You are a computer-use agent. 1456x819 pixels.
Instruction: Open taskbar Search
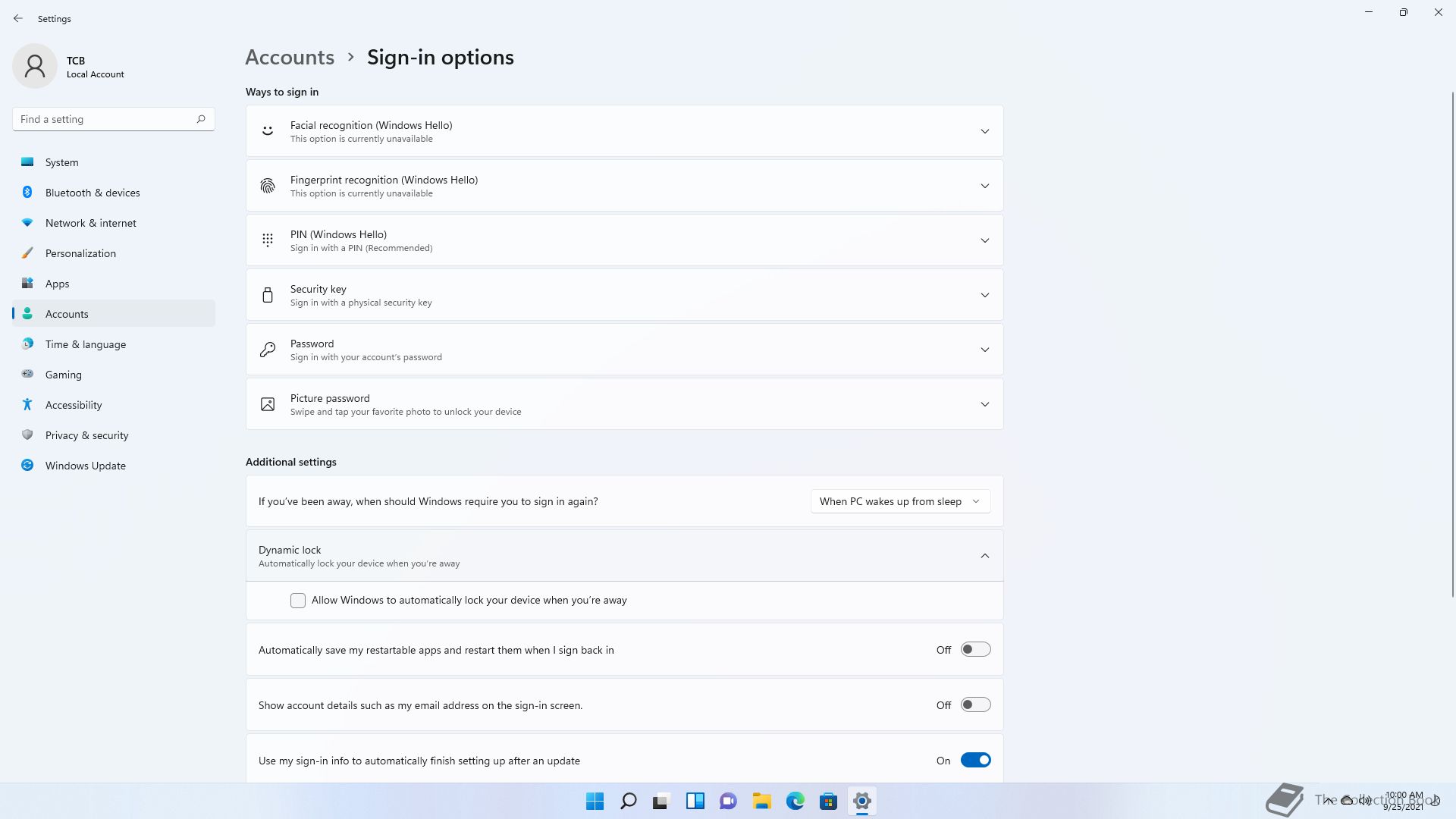click(629, 801)
